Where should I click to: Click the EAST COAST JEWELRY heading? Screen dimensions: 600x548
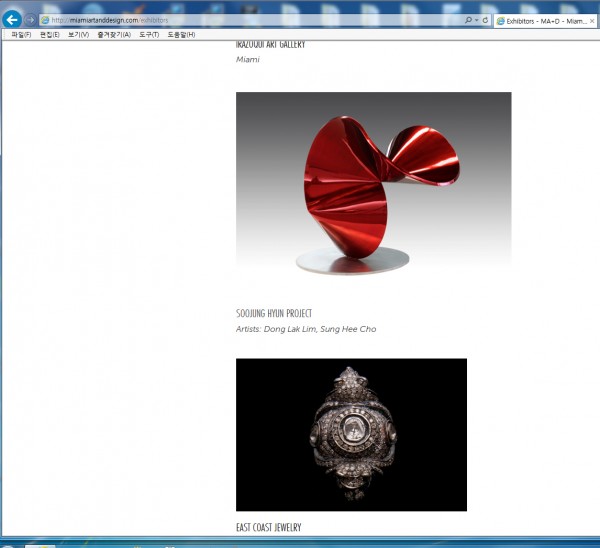(269, 527)
